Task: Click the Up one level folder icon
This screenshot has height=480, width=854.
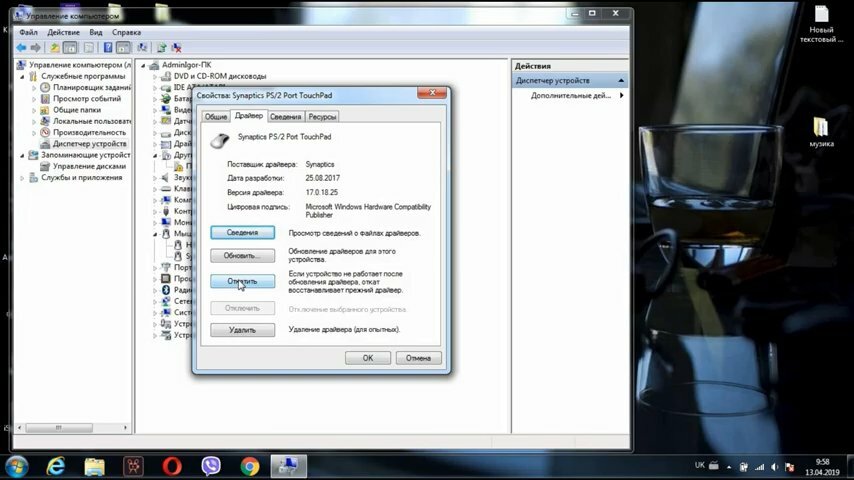Action: (55, 48)
